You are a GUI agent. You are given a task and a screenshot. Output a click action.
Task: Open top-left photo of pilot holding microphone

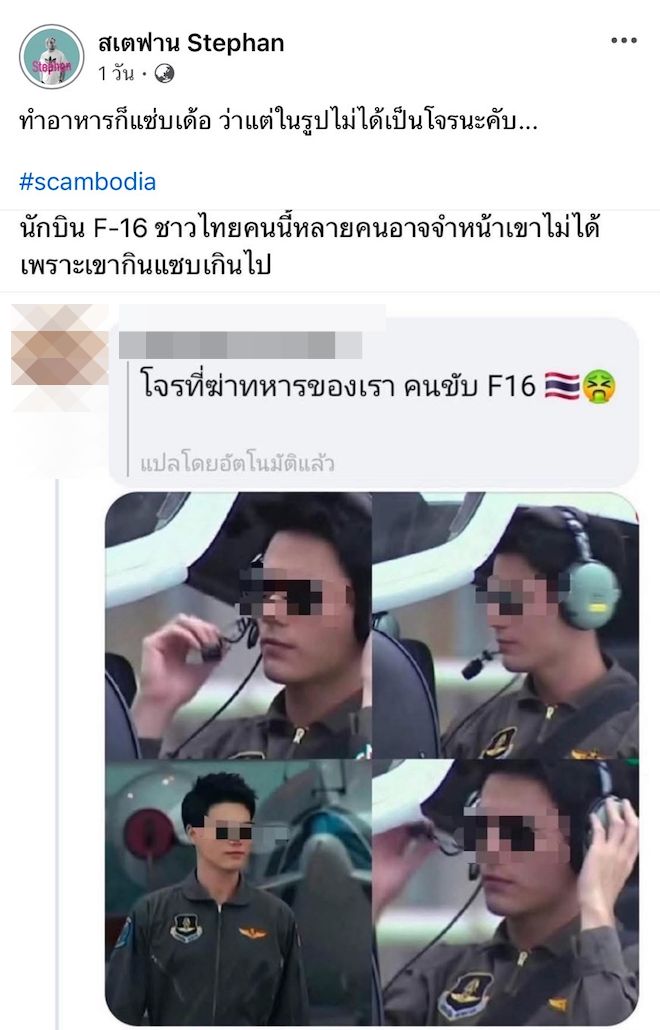[x=239, y=625]
